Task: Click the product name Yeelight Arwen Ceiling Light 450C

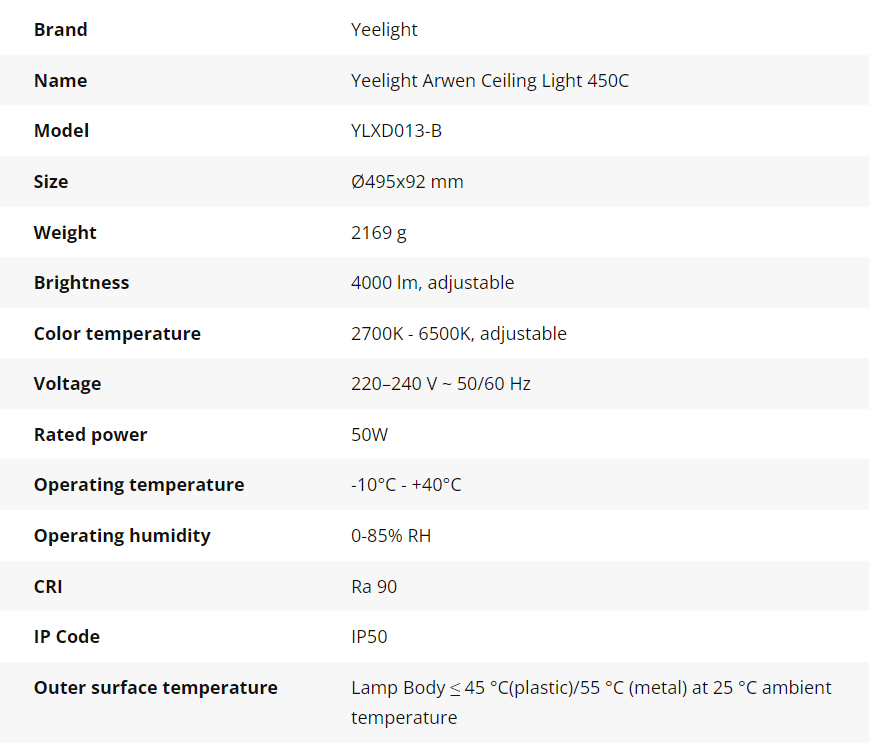Action: pos(490,81)
